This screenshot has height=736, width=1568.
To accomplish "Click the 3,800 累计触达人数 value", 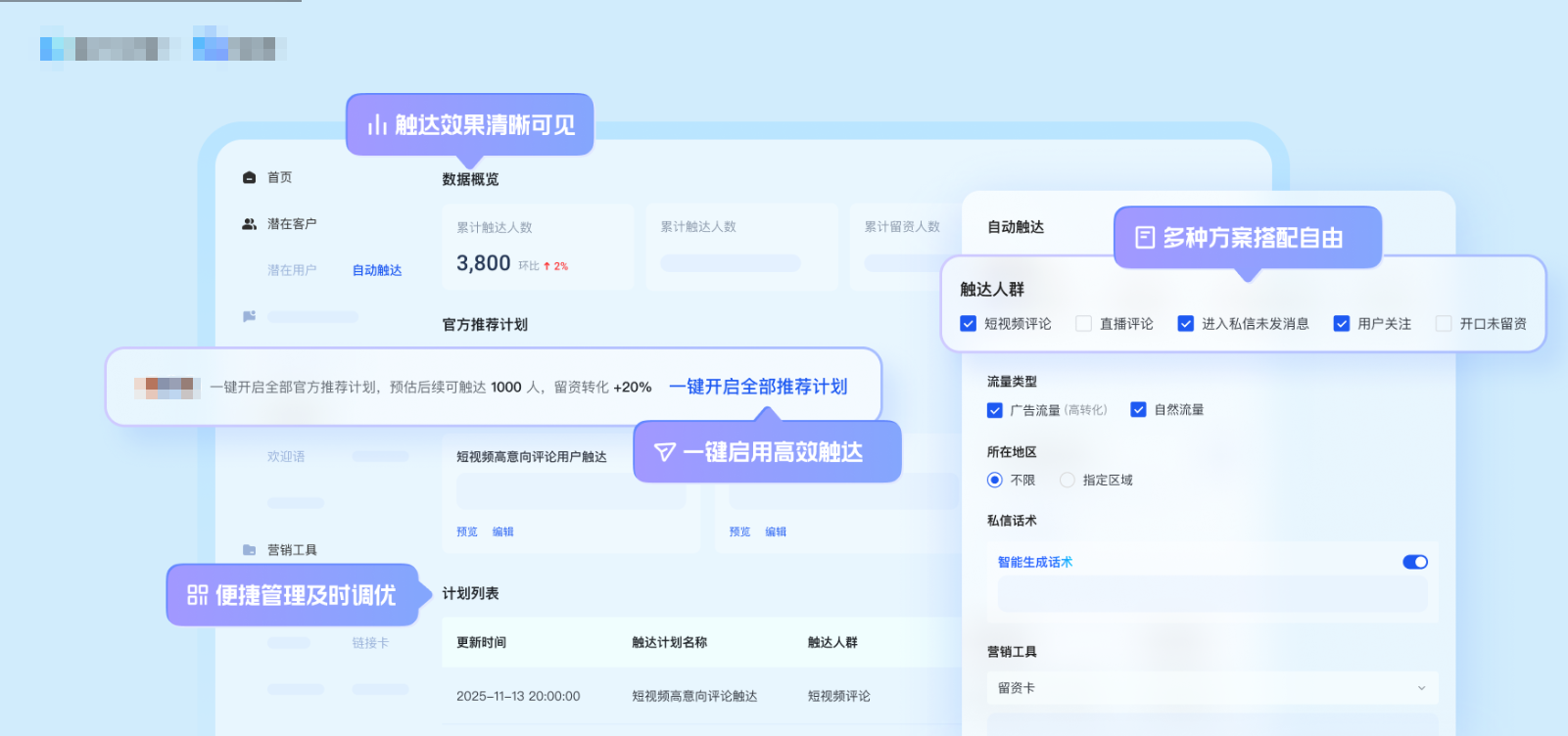I will [484, 263].
